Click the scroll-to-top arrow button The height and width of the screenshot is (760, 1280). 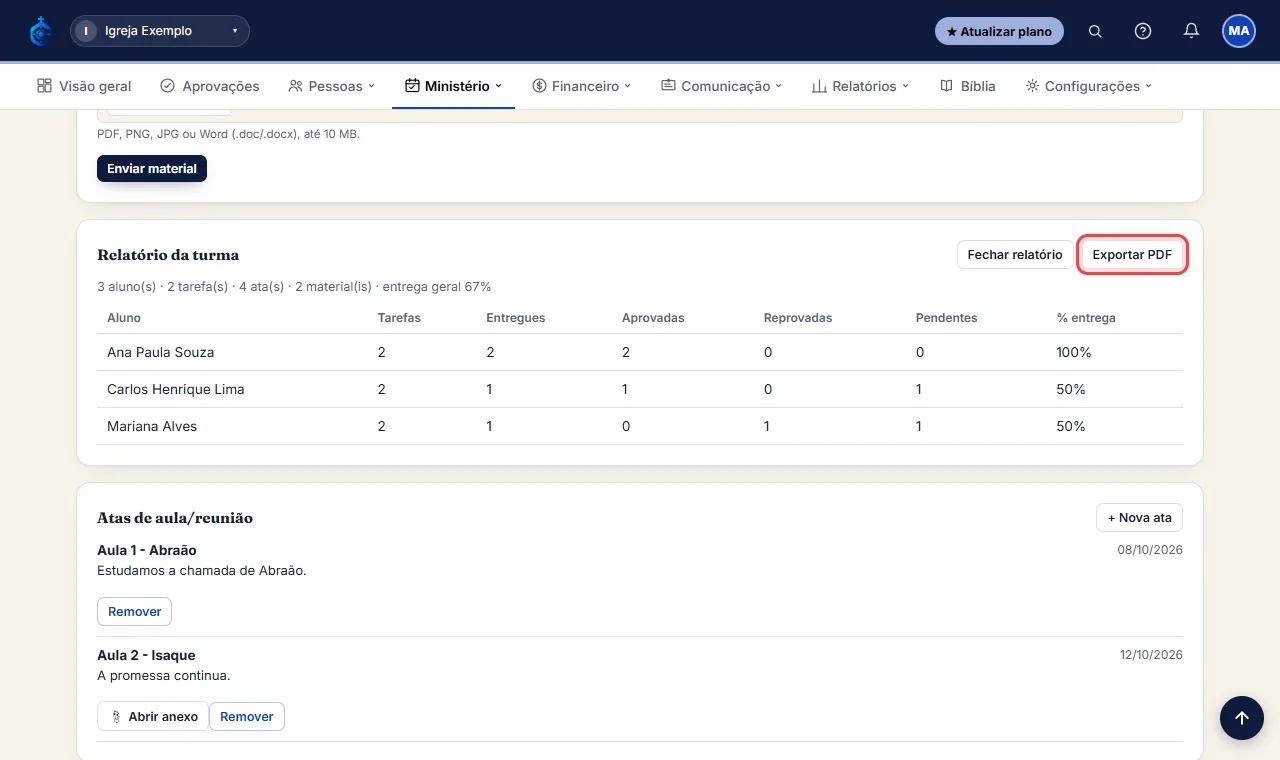(1241, 717)
